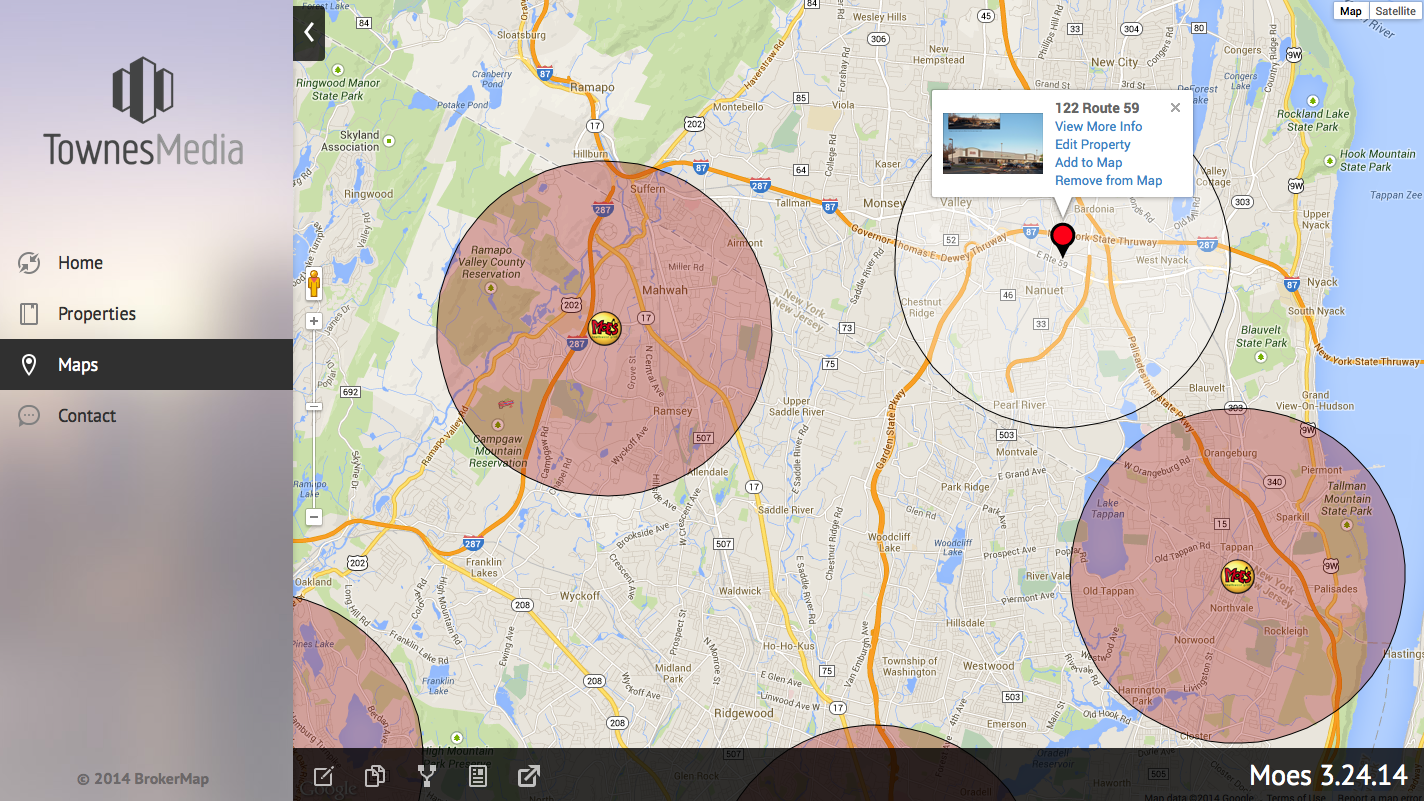Click the copy map icon
1424x801 pixels.
point(375,776)
